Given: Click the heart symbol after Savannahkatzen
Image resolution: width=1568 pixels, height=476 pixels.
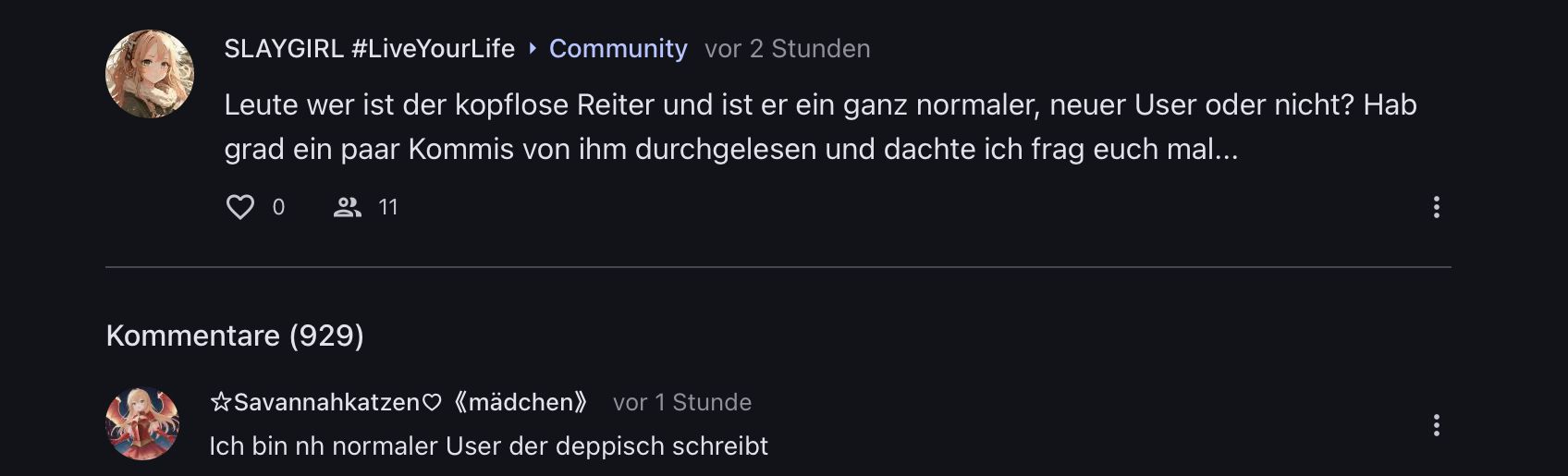Looking at the screenshot, I should 432,403.
